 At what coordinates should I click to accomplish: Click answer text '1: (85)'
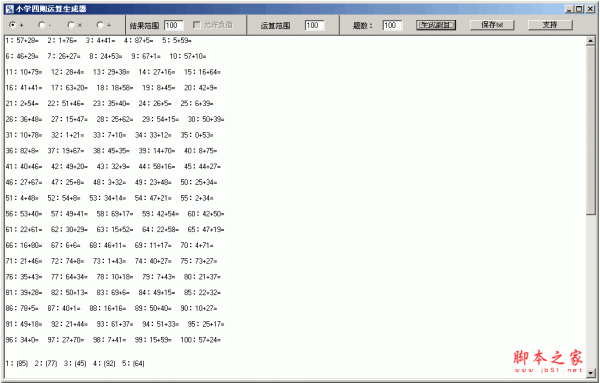tap(17, 363)
